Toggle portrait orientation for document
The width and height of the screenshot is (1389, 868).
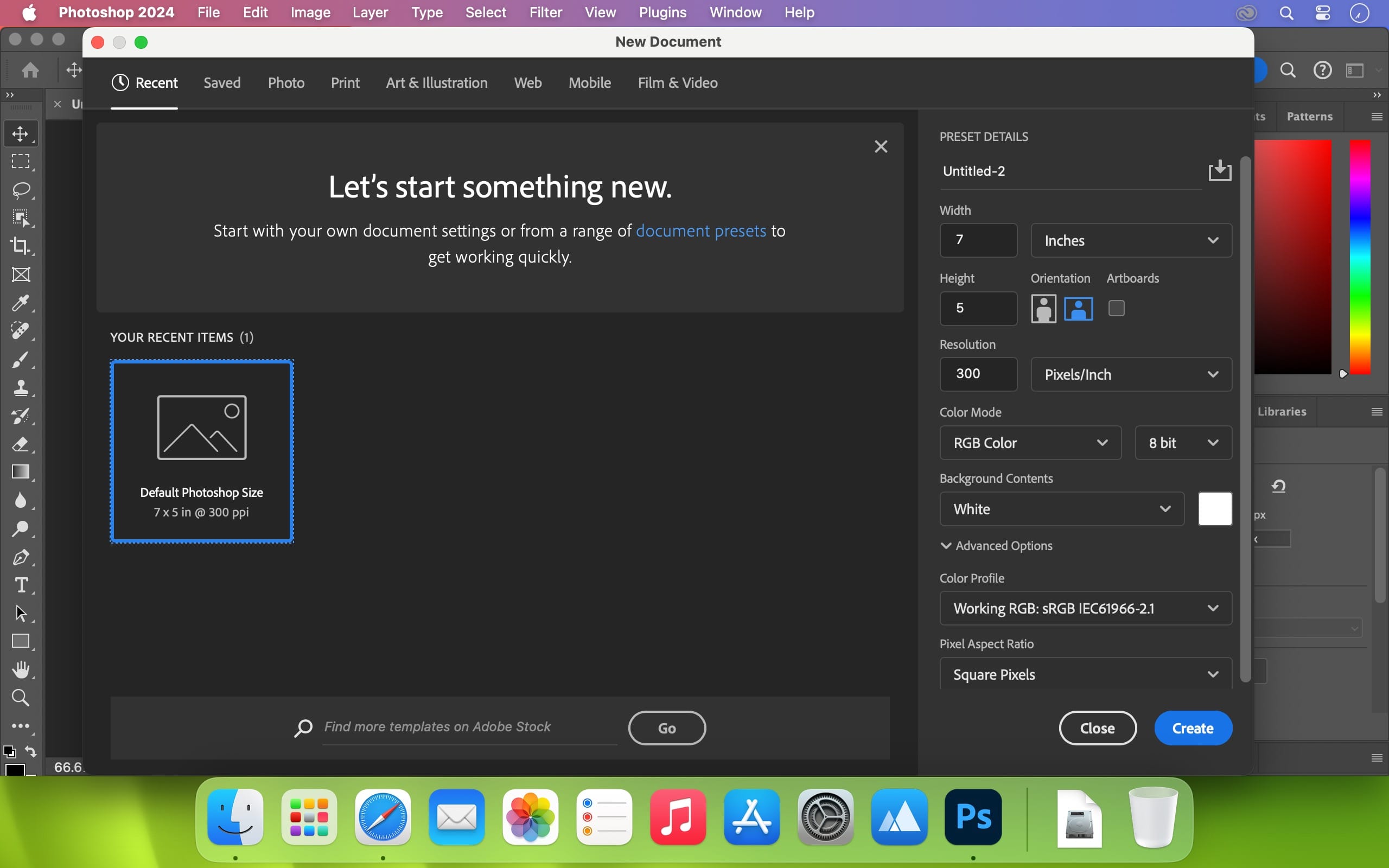click(1044, 307)
